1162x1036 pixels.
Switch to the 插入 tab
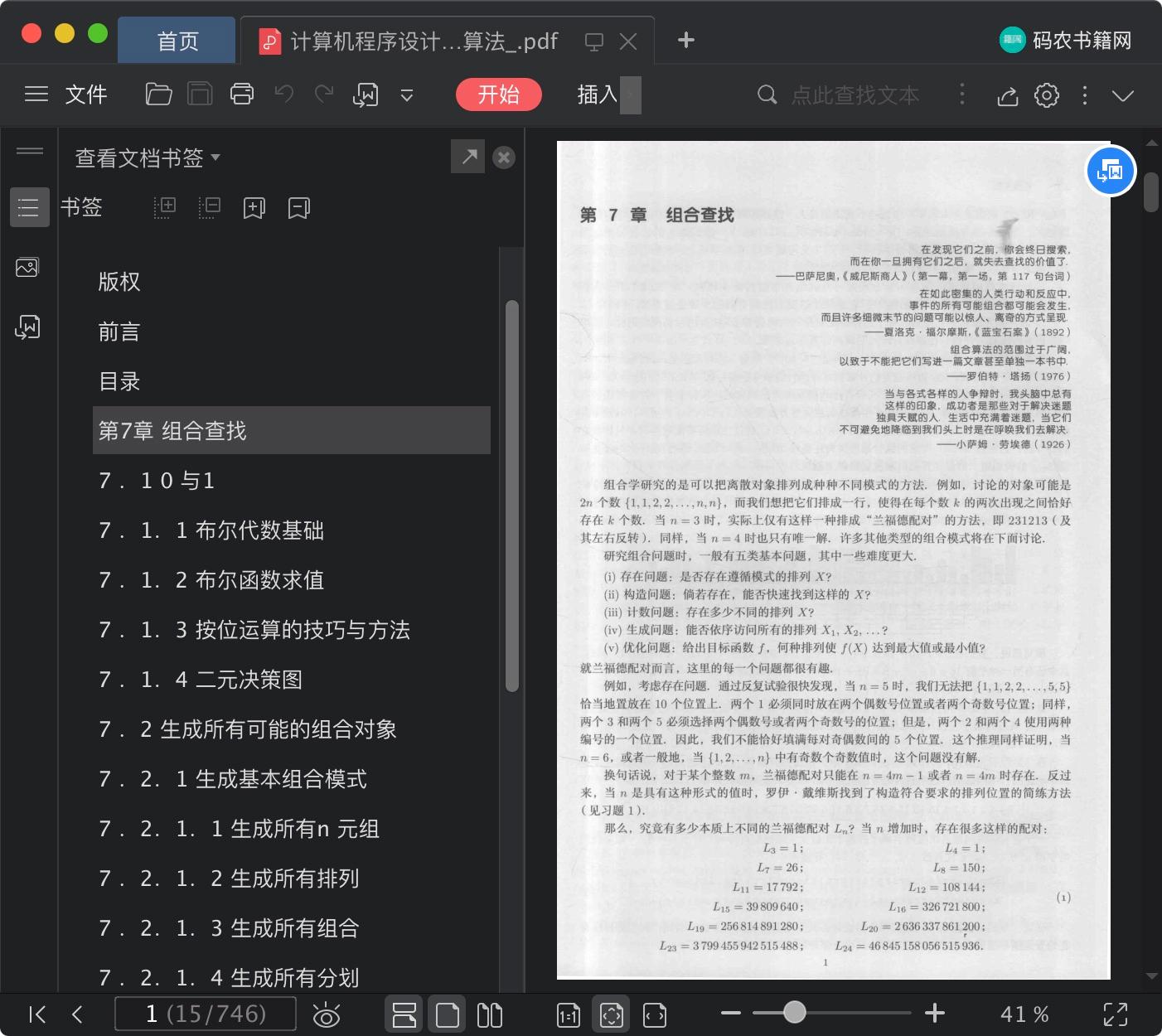point(598,94)
